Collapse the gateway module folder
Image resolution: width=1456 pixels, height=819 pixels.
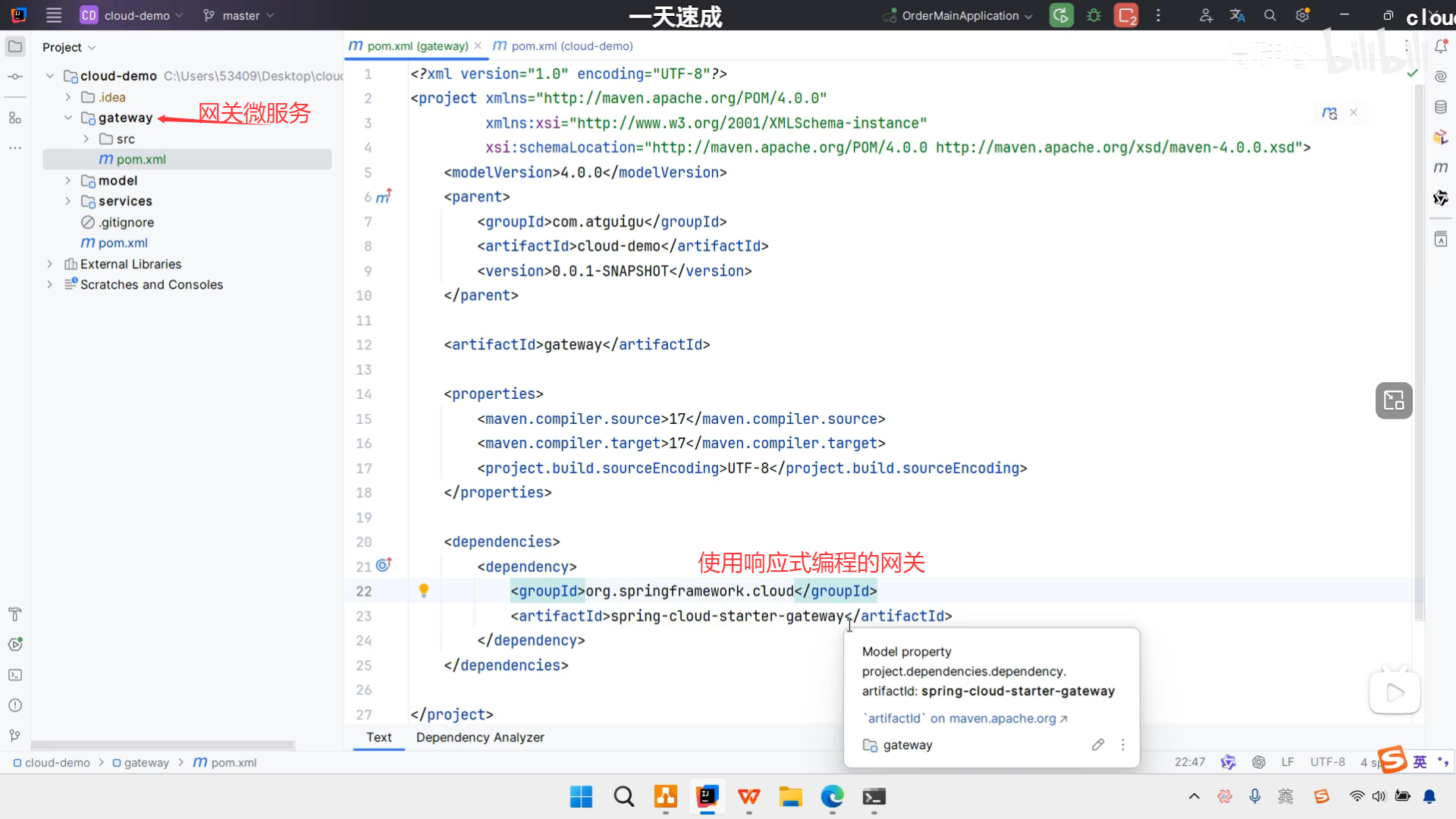[x=68, y=118]
